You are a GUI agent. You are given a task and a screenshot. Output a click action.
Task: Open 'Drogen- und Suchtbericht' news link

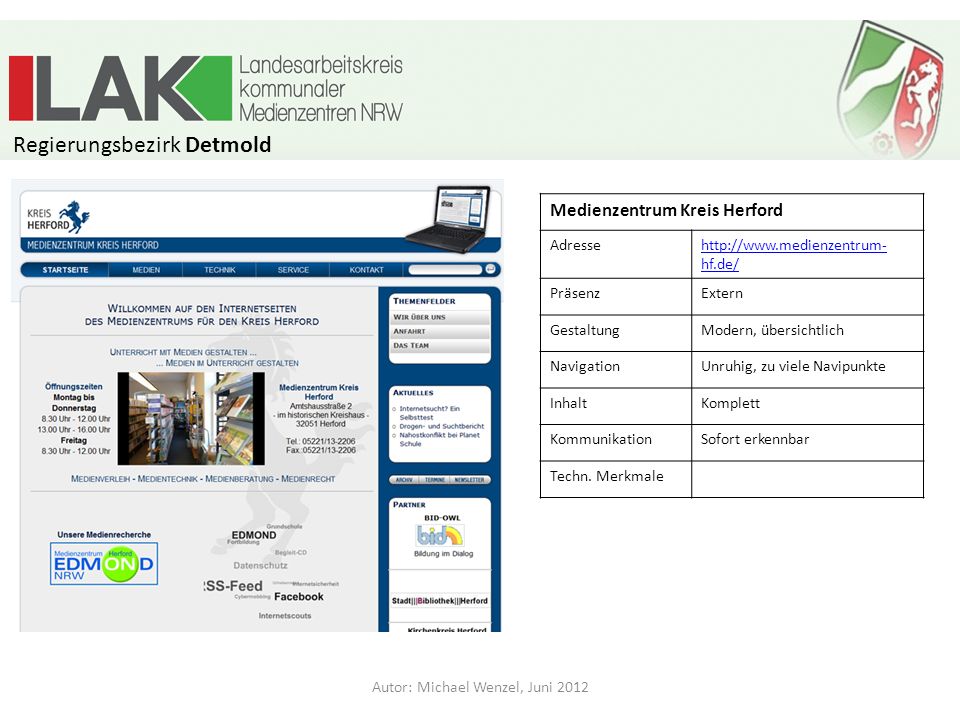click(441, 426)
